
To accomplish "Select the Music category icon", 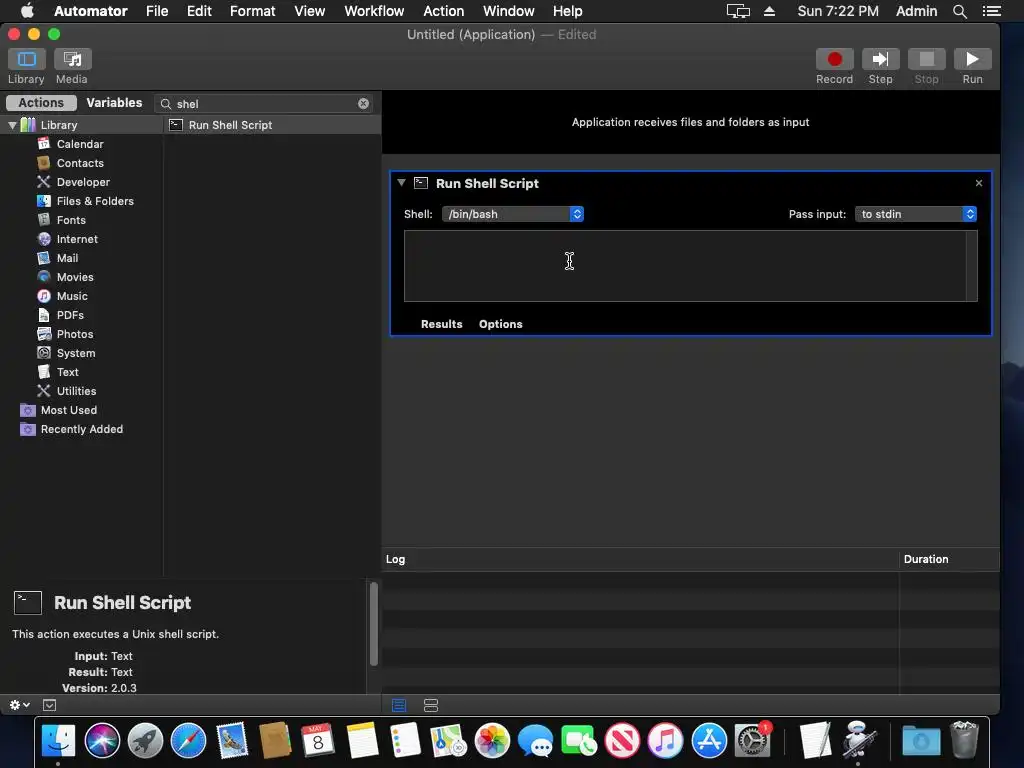I will (x=44, y=296).
